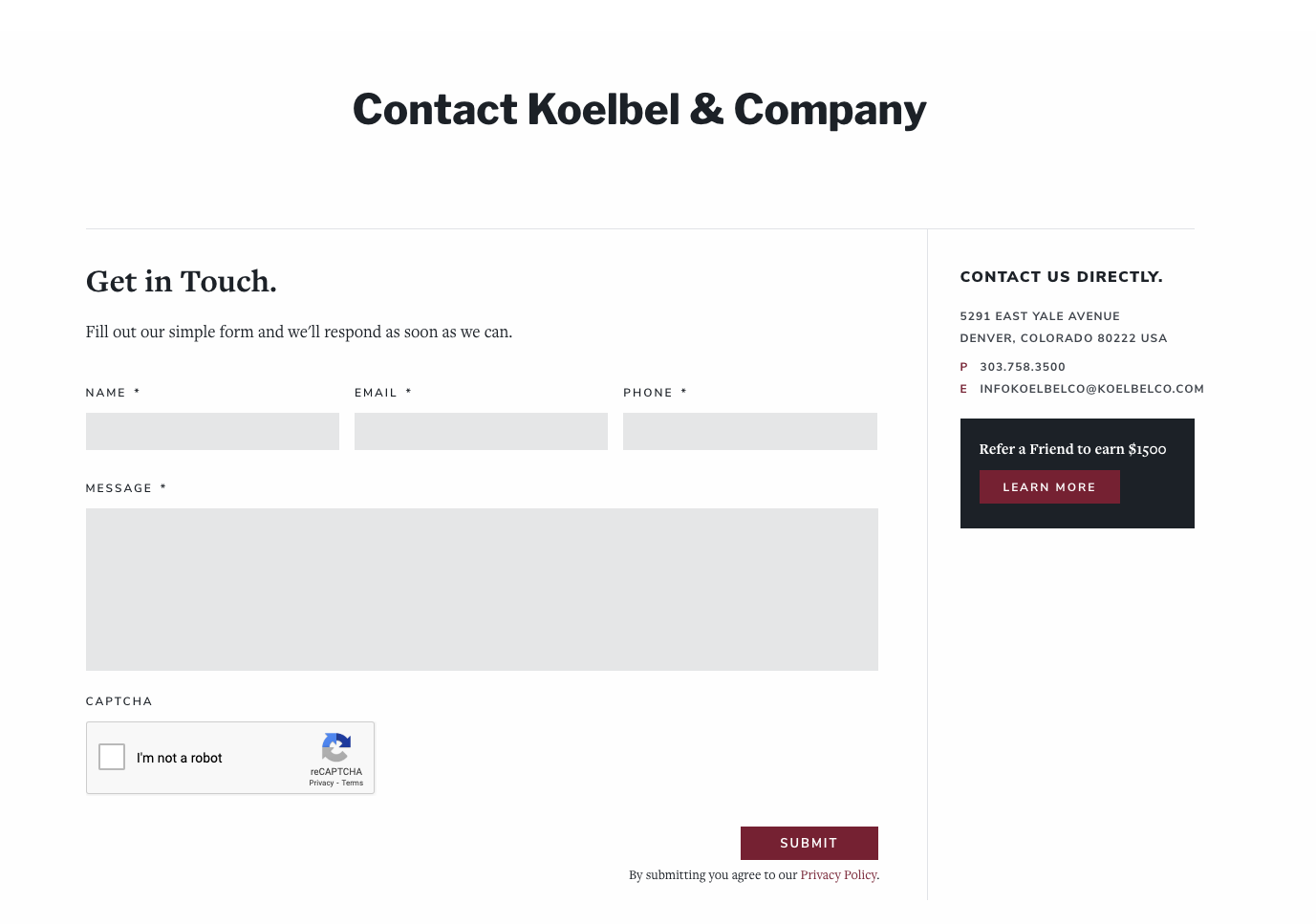Click the red "E" email marker
This screenshot has width=1316, height=924.
[x=963, y=389]
